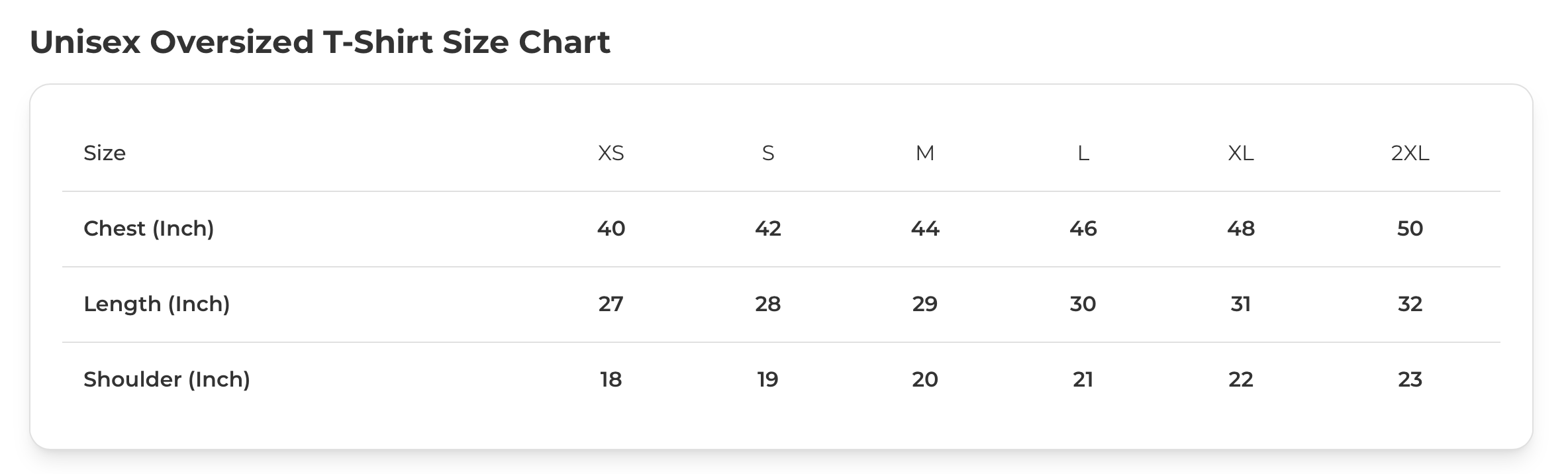The height and width of the screenshot is (474, 1568).
Task: Select chest measurement 44 for size M
Action: tap(924, 228)
